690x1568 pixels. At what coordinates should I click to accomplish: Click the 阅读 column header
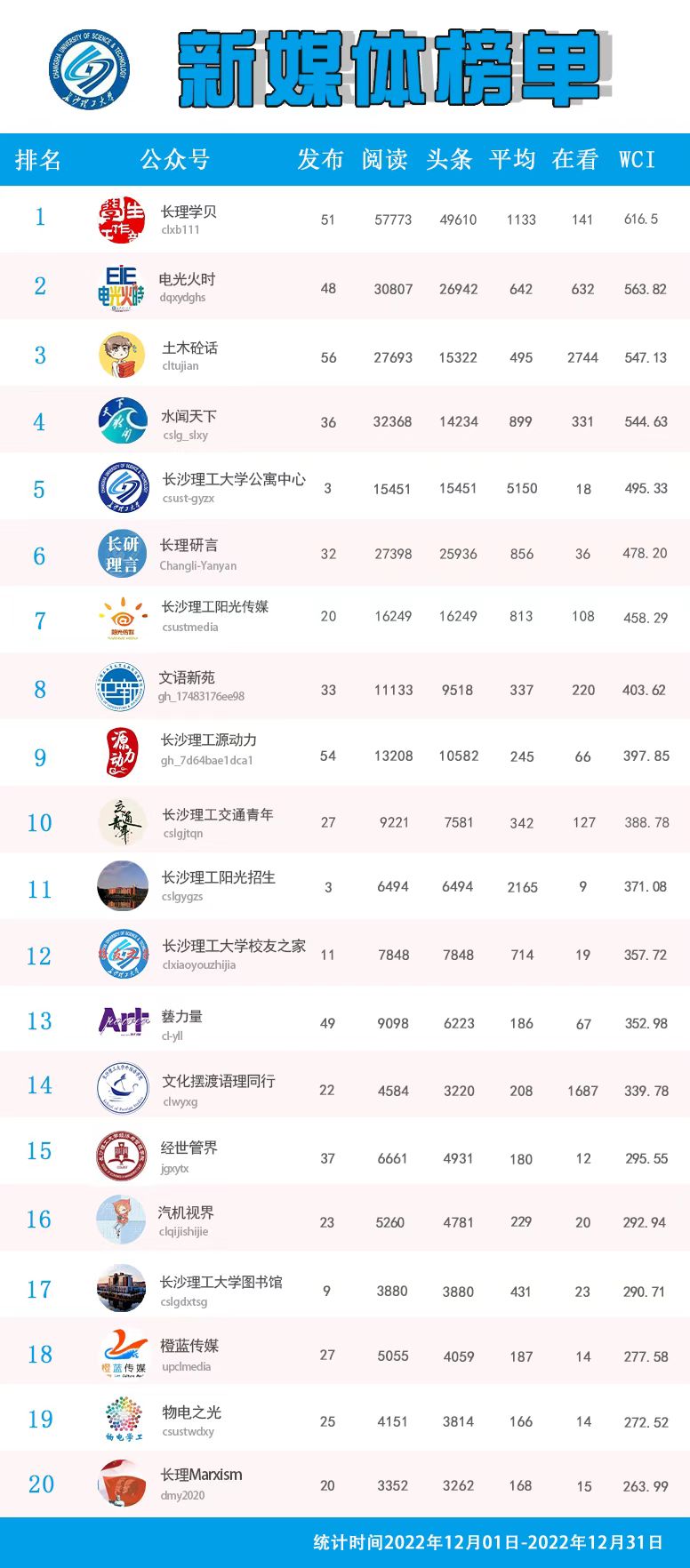384,159
